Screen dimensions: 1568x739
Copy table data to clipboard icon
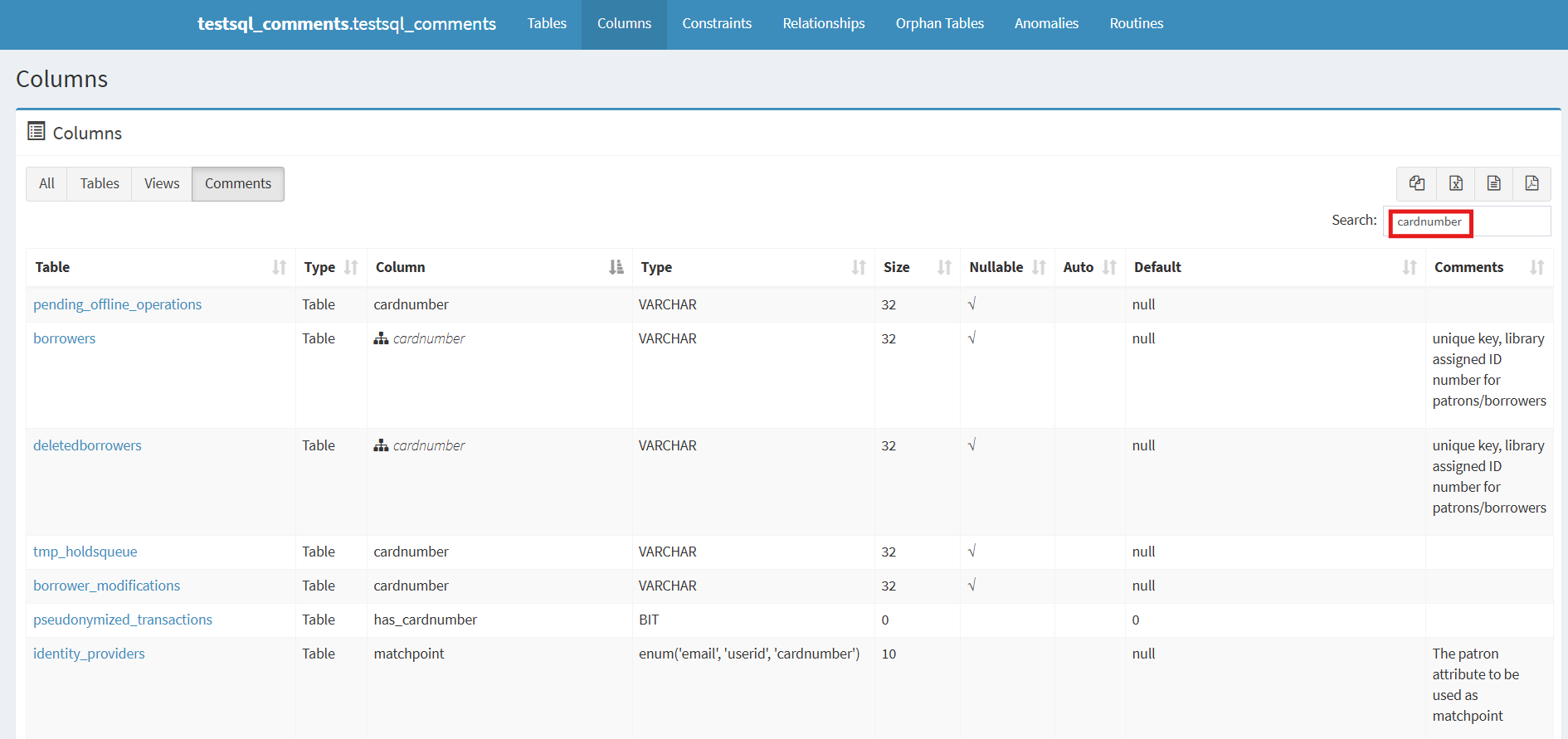[x=1417, y=183]
